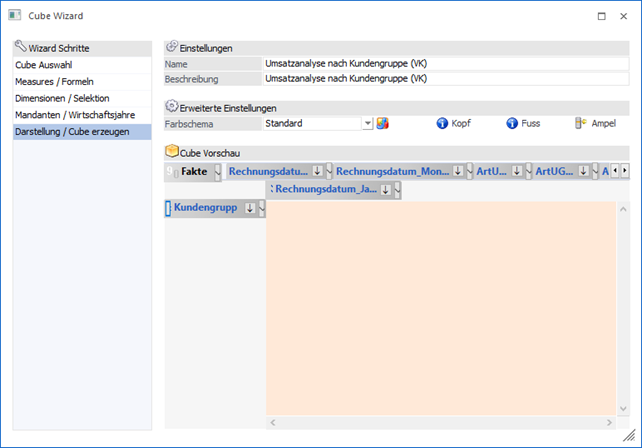Click the Einstellungen section icon
642x448 pixels.
(171, 47)
